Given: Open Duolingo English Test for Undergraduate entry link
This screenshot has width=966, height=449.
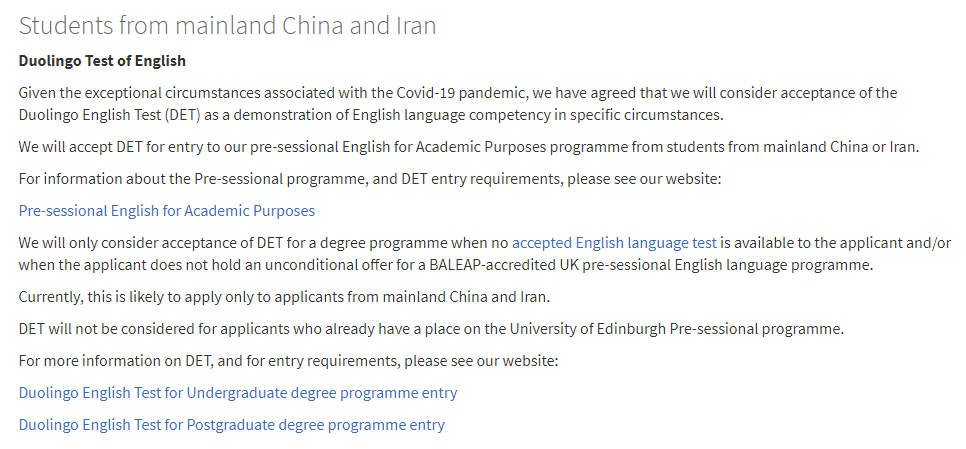Looking at the screenshot, I should pyautogui.click(x=238, y=393).
